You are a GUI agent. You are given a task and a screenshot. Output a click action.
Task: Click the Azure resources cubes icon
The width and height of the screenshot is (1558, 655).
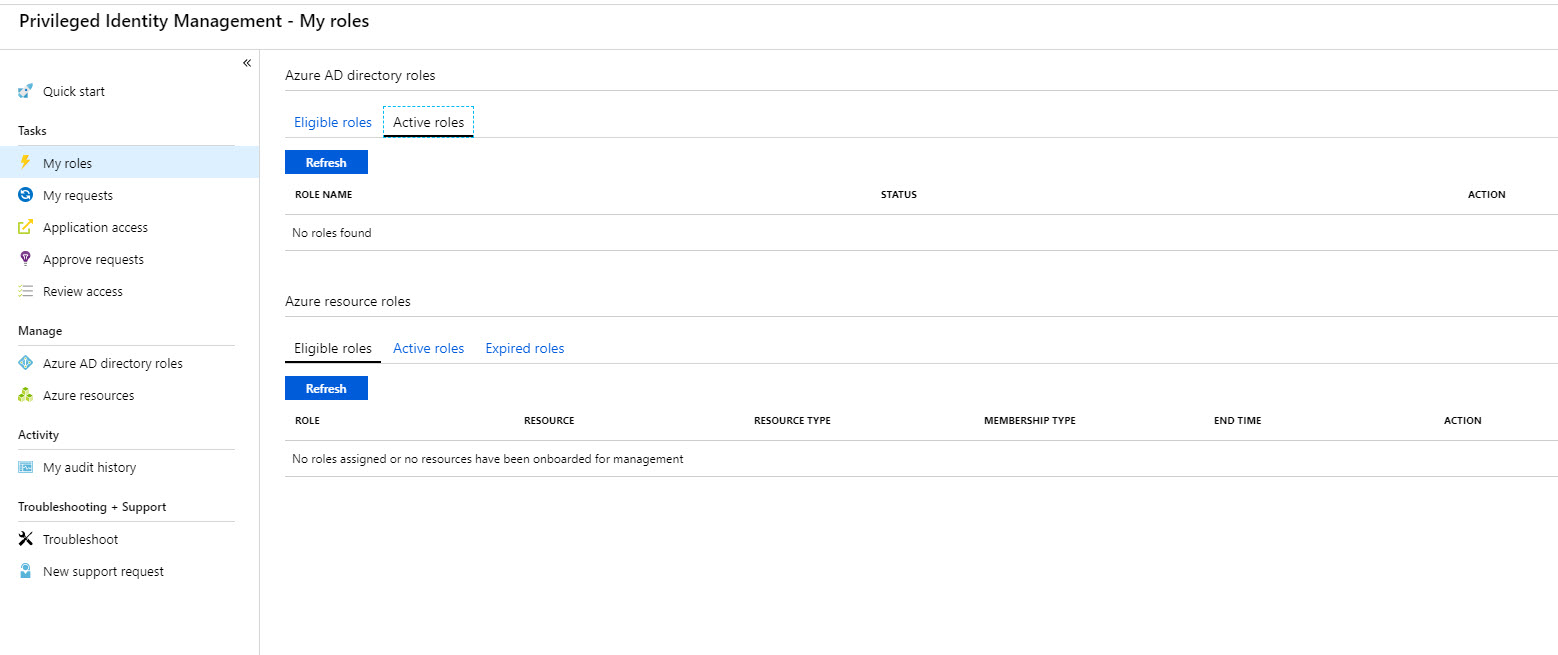[x=26, y=395]
